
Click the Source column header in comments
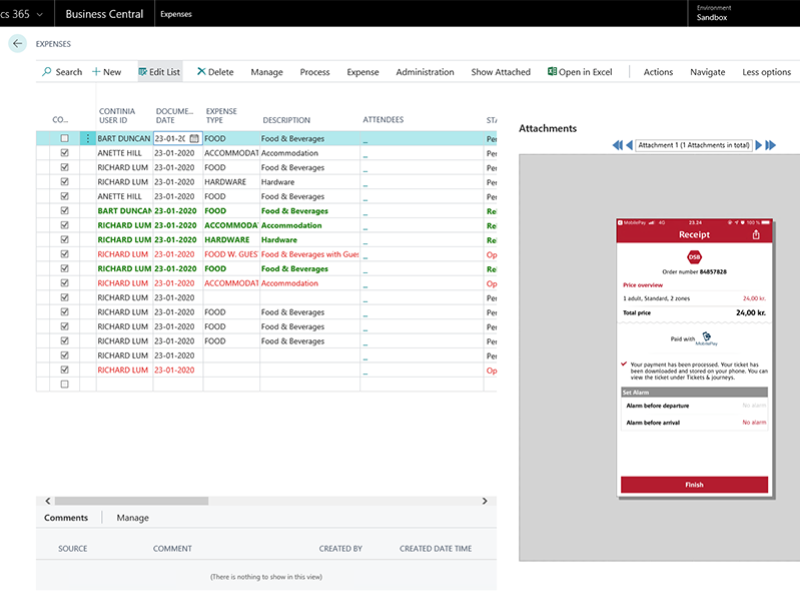pos(72,548)
